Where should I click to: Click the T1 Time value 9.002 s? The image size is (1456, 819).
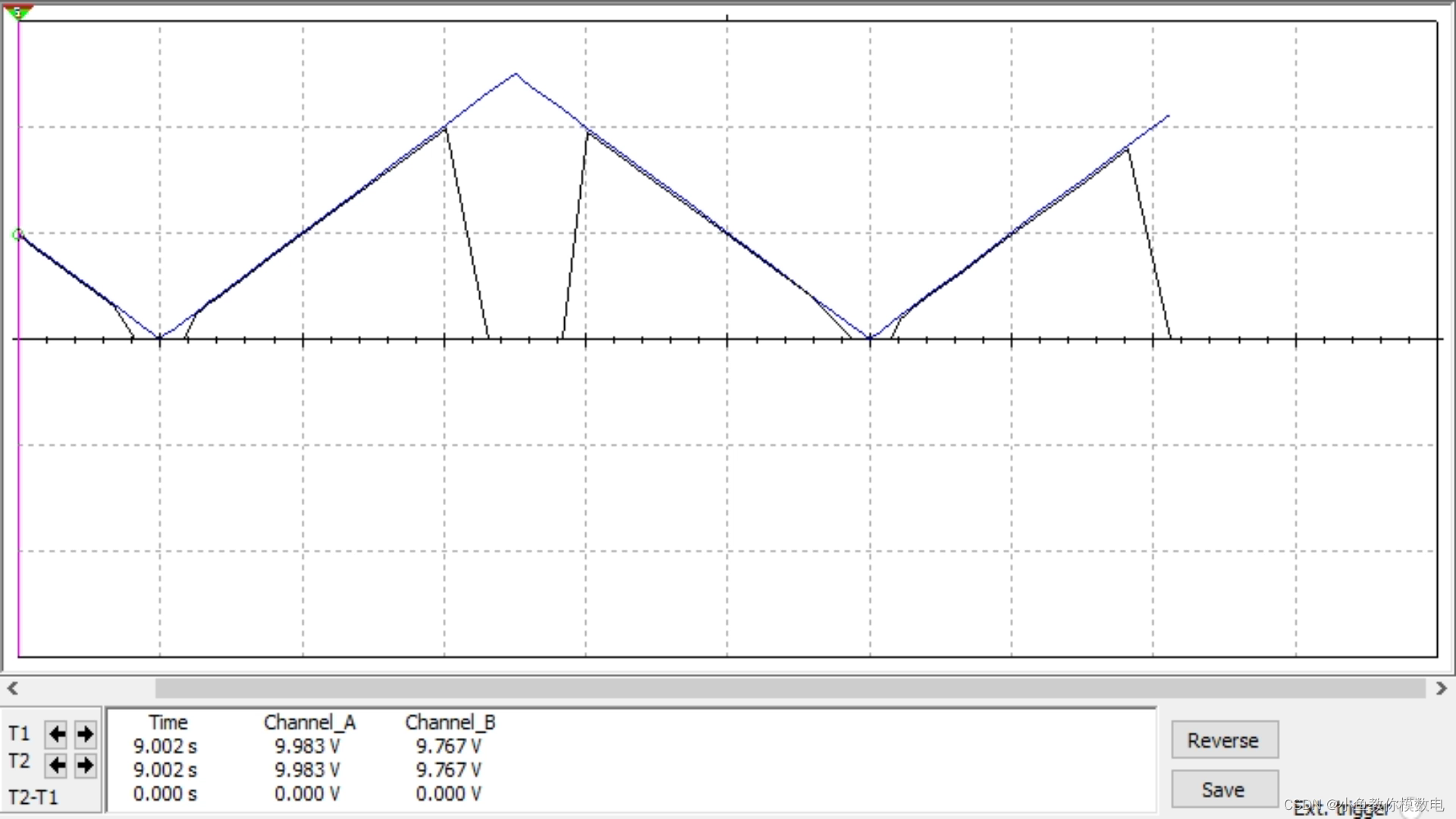(165, 746)
